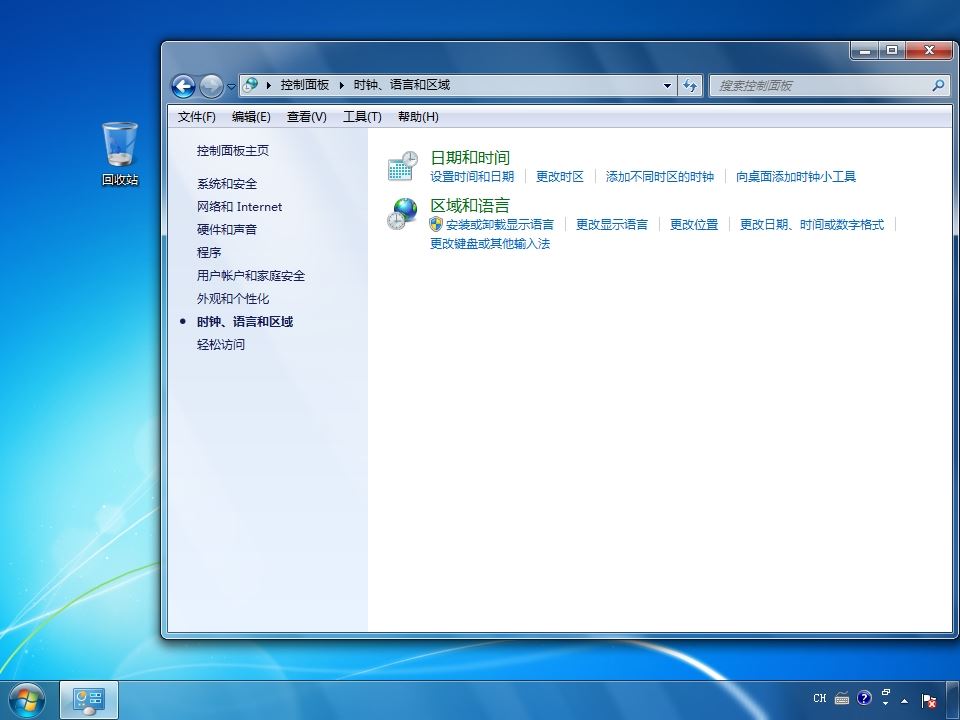Click the Back navigation arrow button
This screenshot has width=960, height=720.
click(183, 86)
